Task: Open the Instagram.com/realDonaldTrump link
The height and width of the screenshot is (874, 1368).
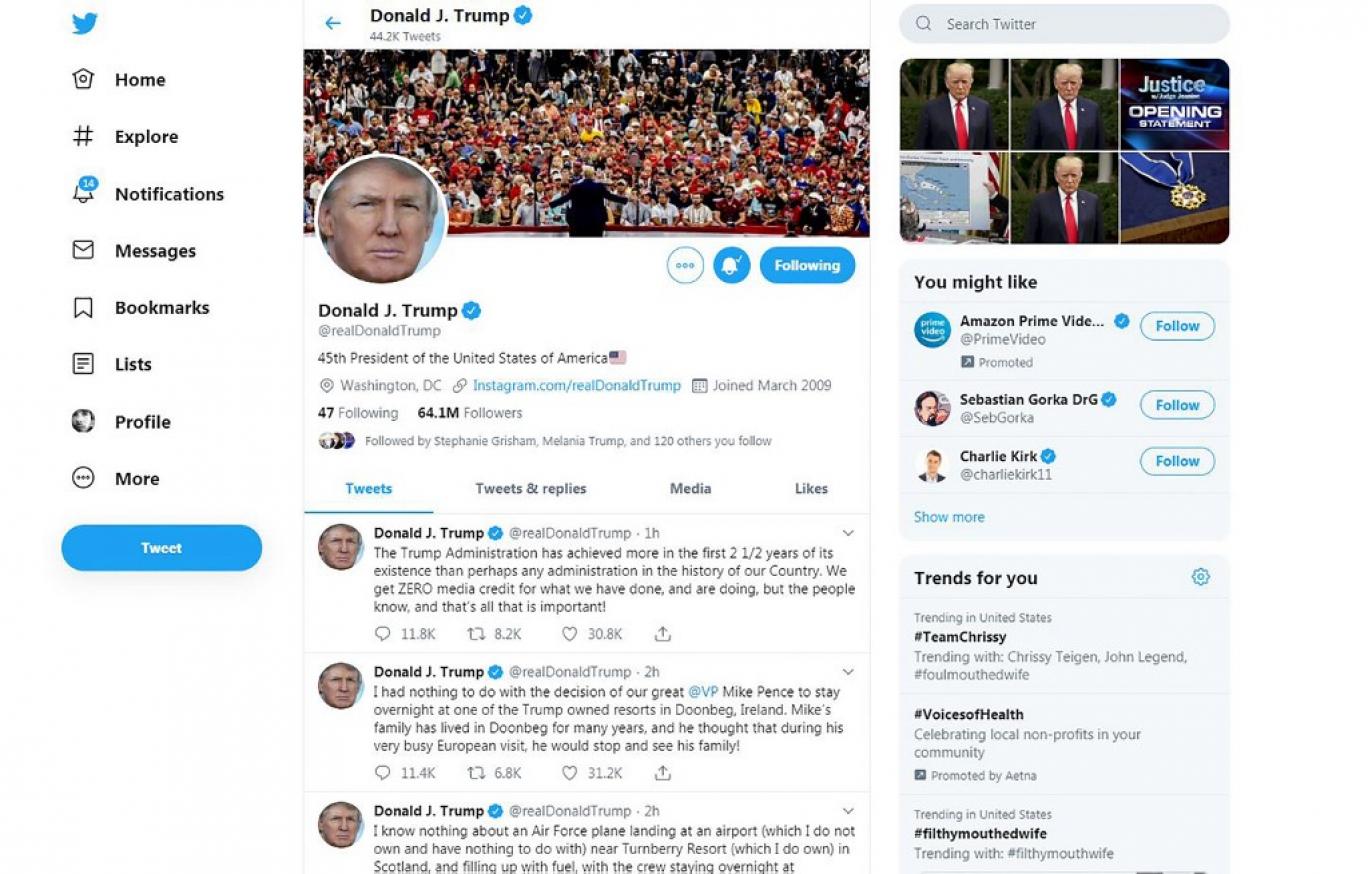Action: pos(576,386)
